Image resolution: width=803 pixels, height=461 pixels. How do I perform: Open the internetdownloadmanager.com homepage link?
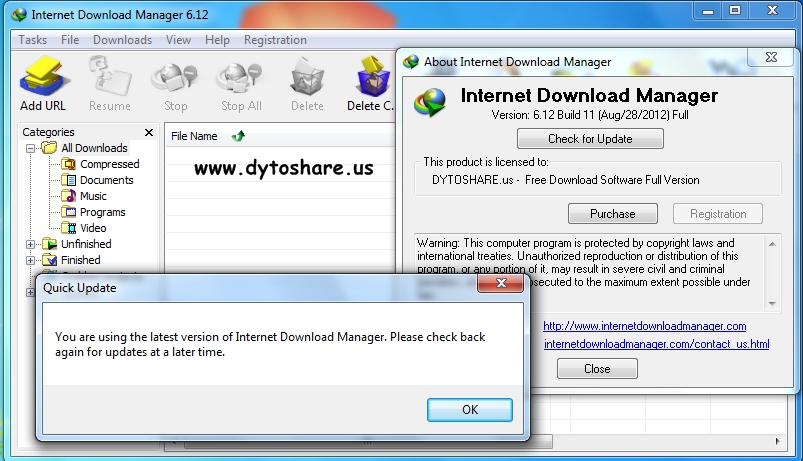pos(644,326)
